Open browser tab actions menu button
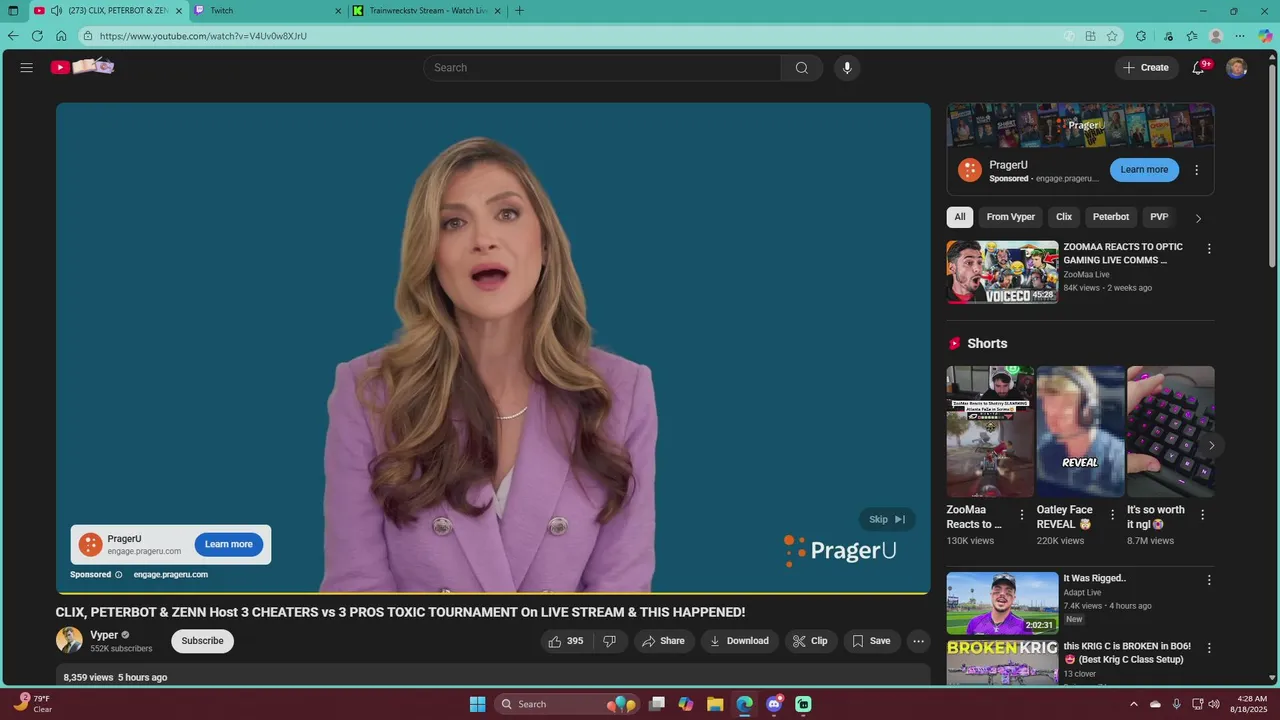Viewport: 1280px width, 720px height. [13, 11]
